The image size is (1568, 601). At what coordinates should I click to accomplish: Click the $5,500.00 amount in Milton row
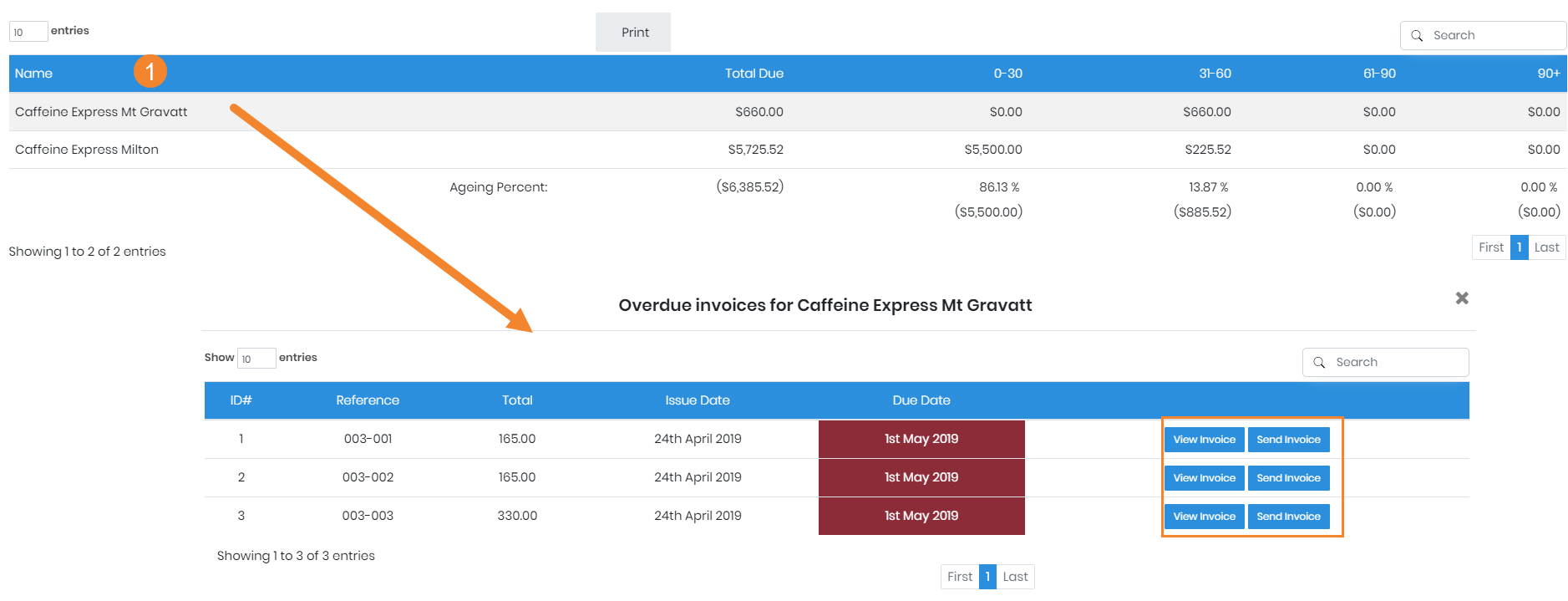tap(992, 150)
